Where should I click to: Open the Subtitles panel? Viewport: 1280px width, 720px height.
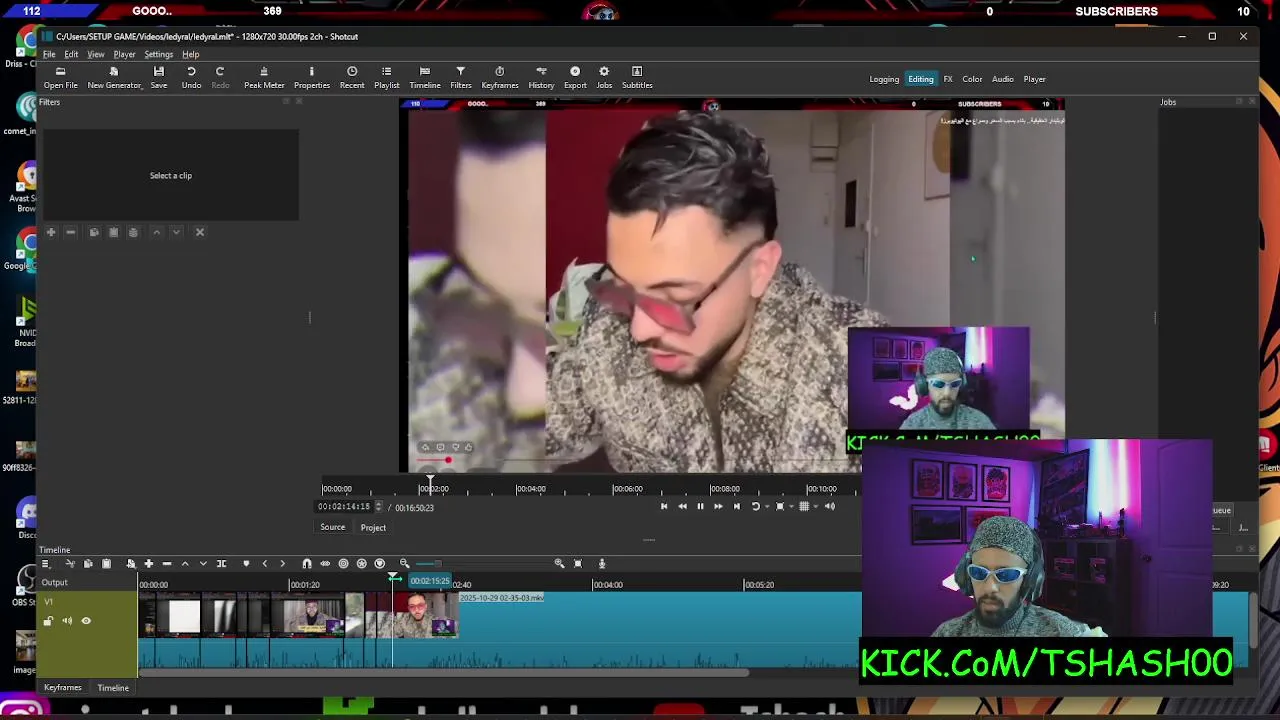(x=637, y=77)
